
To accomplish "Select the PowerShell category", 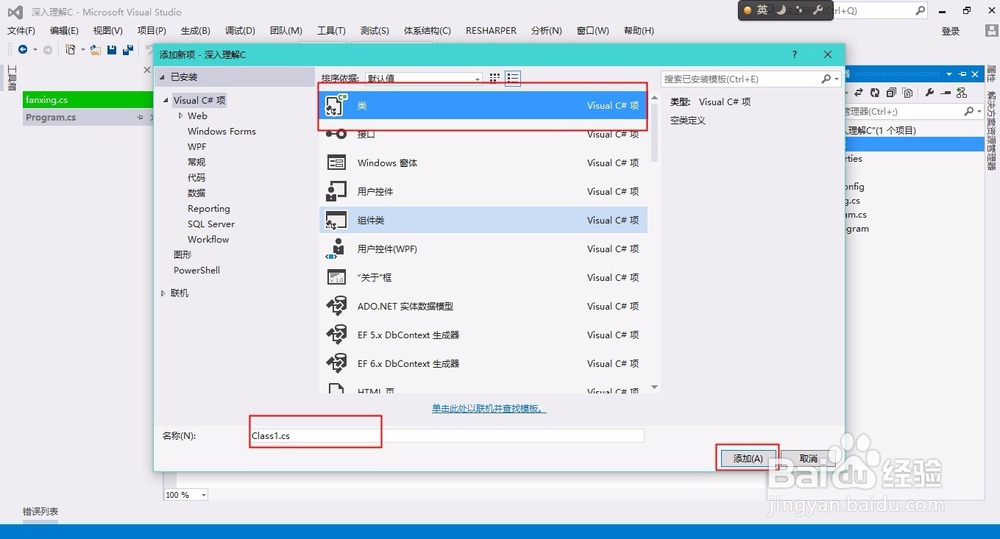I will 196,270.
